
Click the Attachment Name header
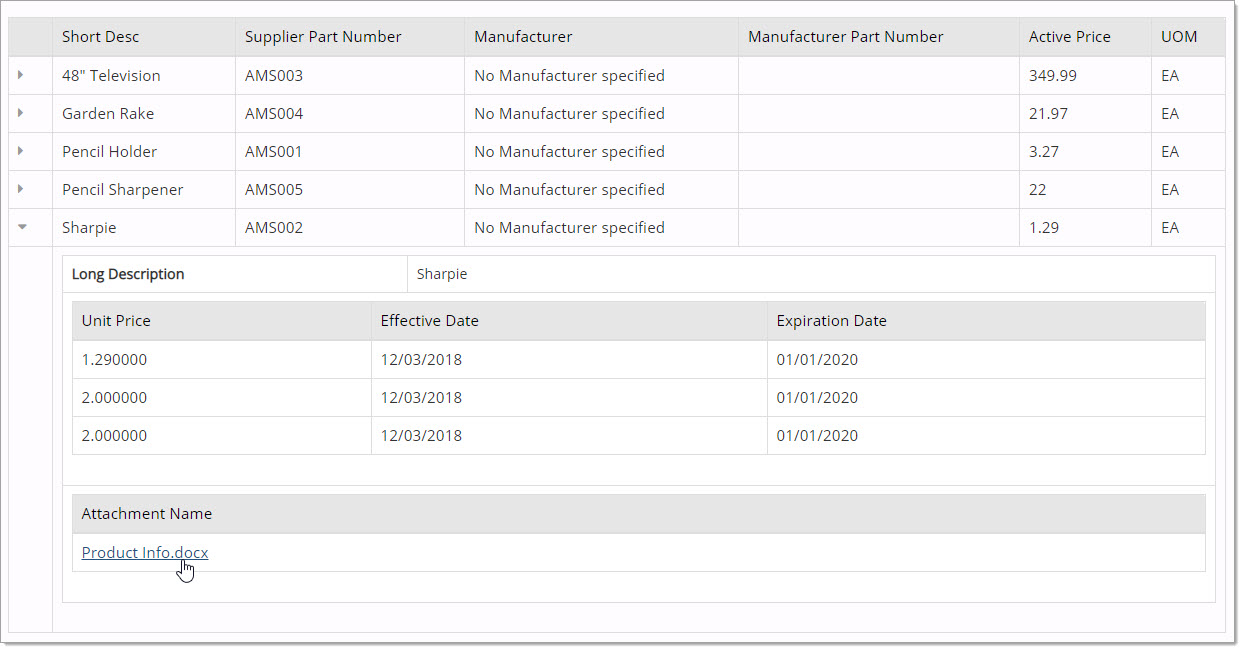point(147,514)
